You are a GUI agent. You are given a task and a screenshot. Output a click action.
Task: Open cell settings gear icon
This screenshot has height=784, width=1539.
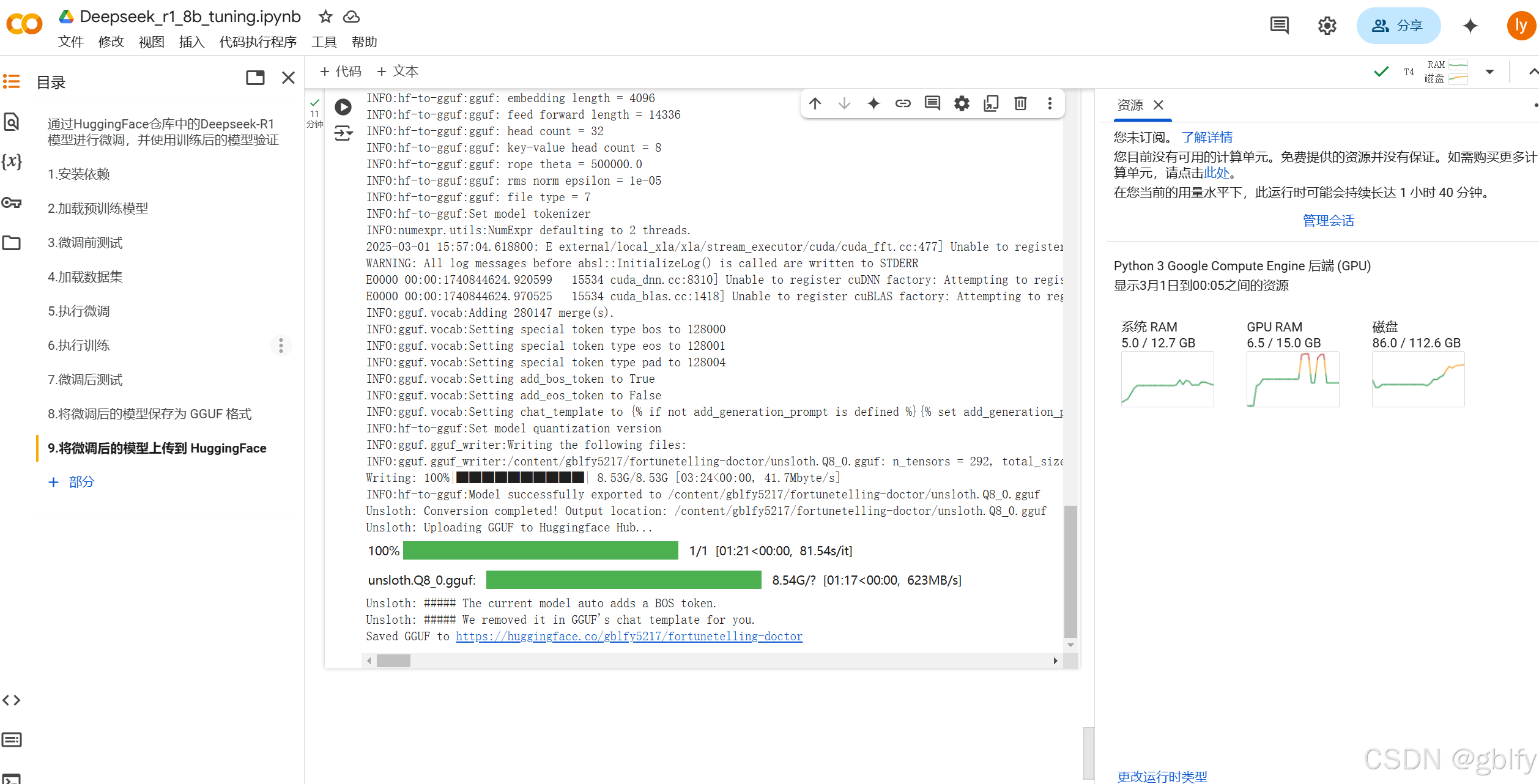pyautogui.click(x=962, y=103)
